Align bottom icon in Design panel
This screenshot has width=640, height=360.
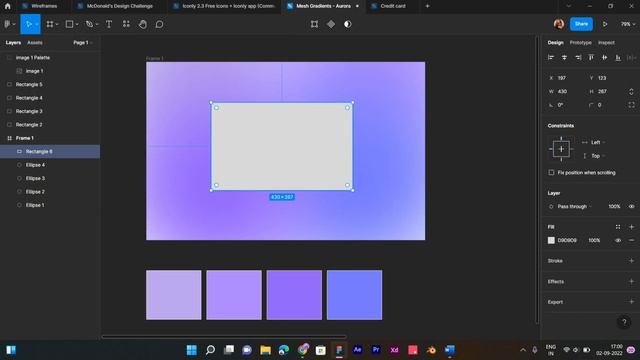tap(618, 58)
